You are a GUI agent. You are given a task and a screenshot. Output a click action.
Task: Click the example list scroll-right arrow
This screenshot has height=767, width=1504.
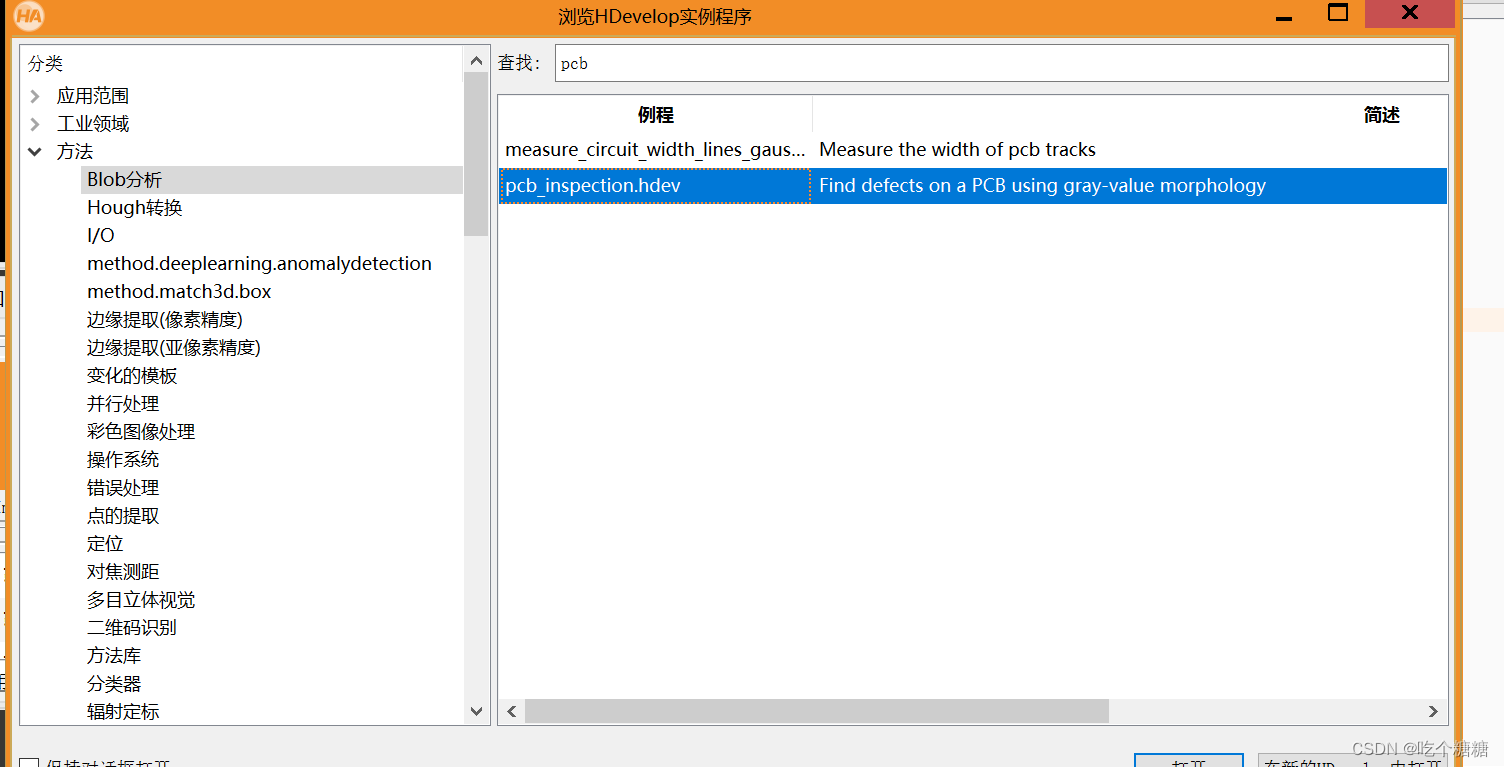pyautogui.click(x=1434, y=711)
